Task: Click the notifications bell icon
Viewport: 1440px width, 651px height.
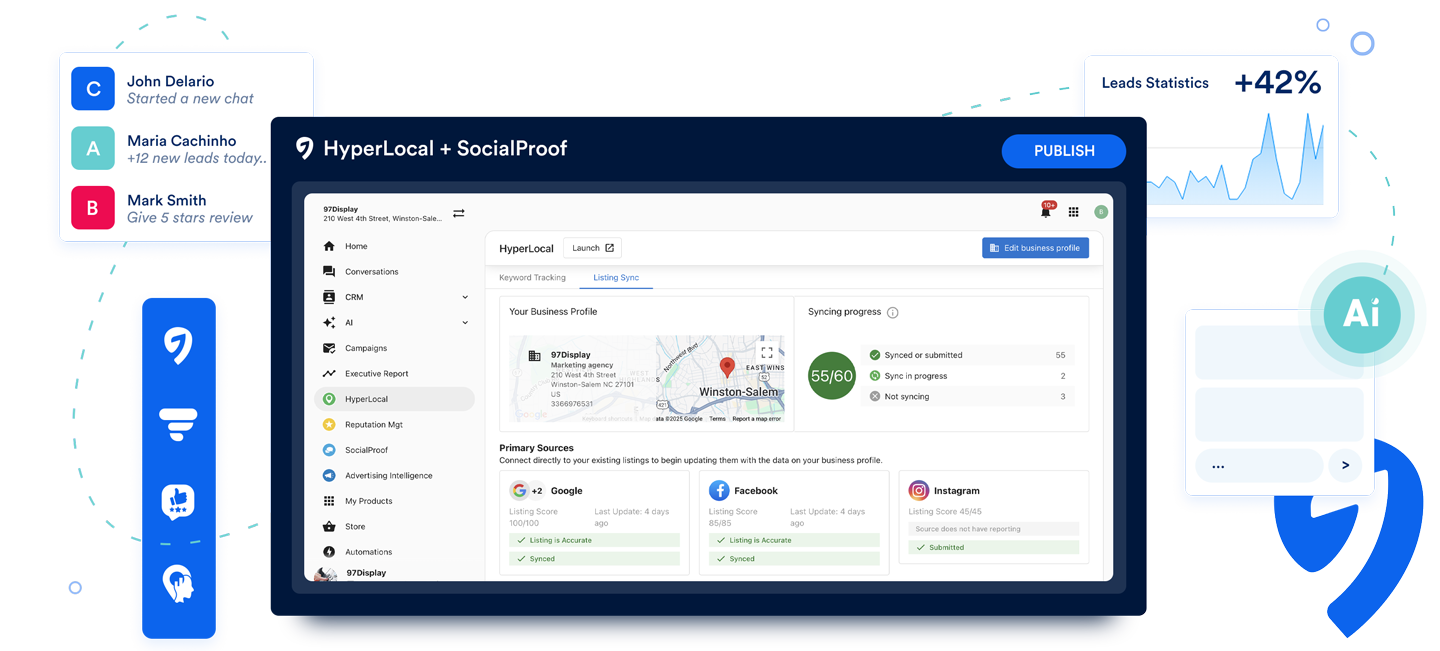Action: click(1046, 212)
